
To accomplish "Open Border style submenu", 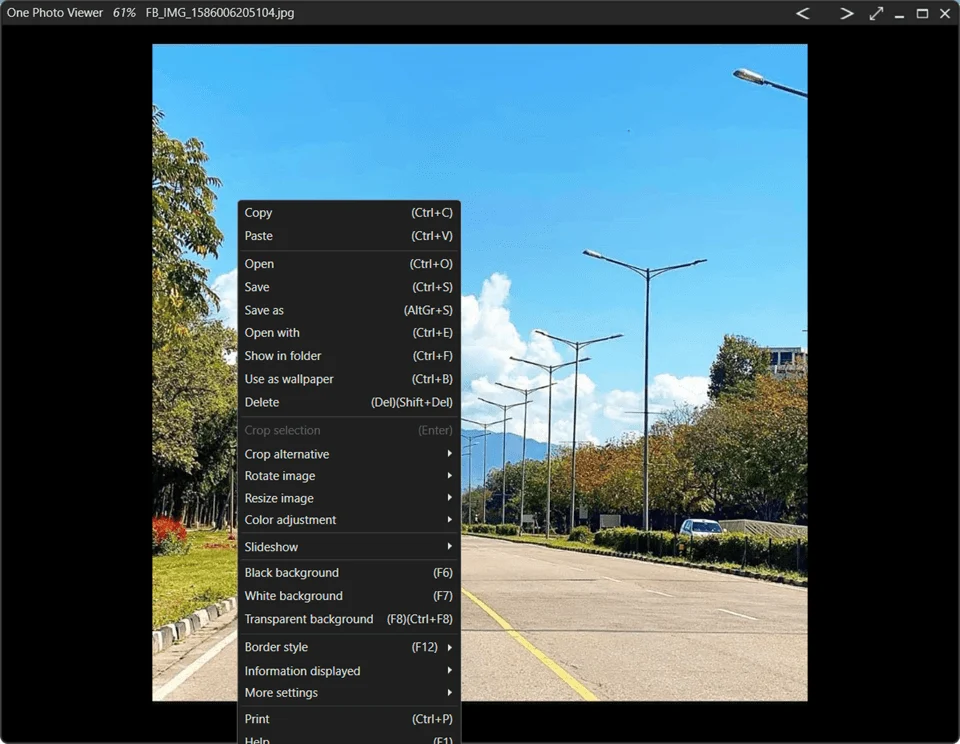I will tap(349, 647).
